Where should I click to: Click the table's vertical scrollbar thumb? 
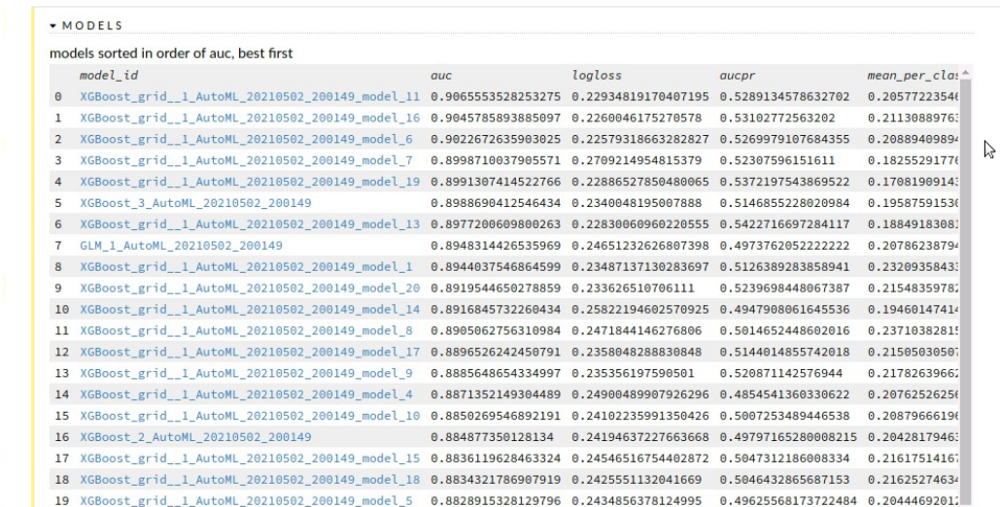tap(966, 290)
